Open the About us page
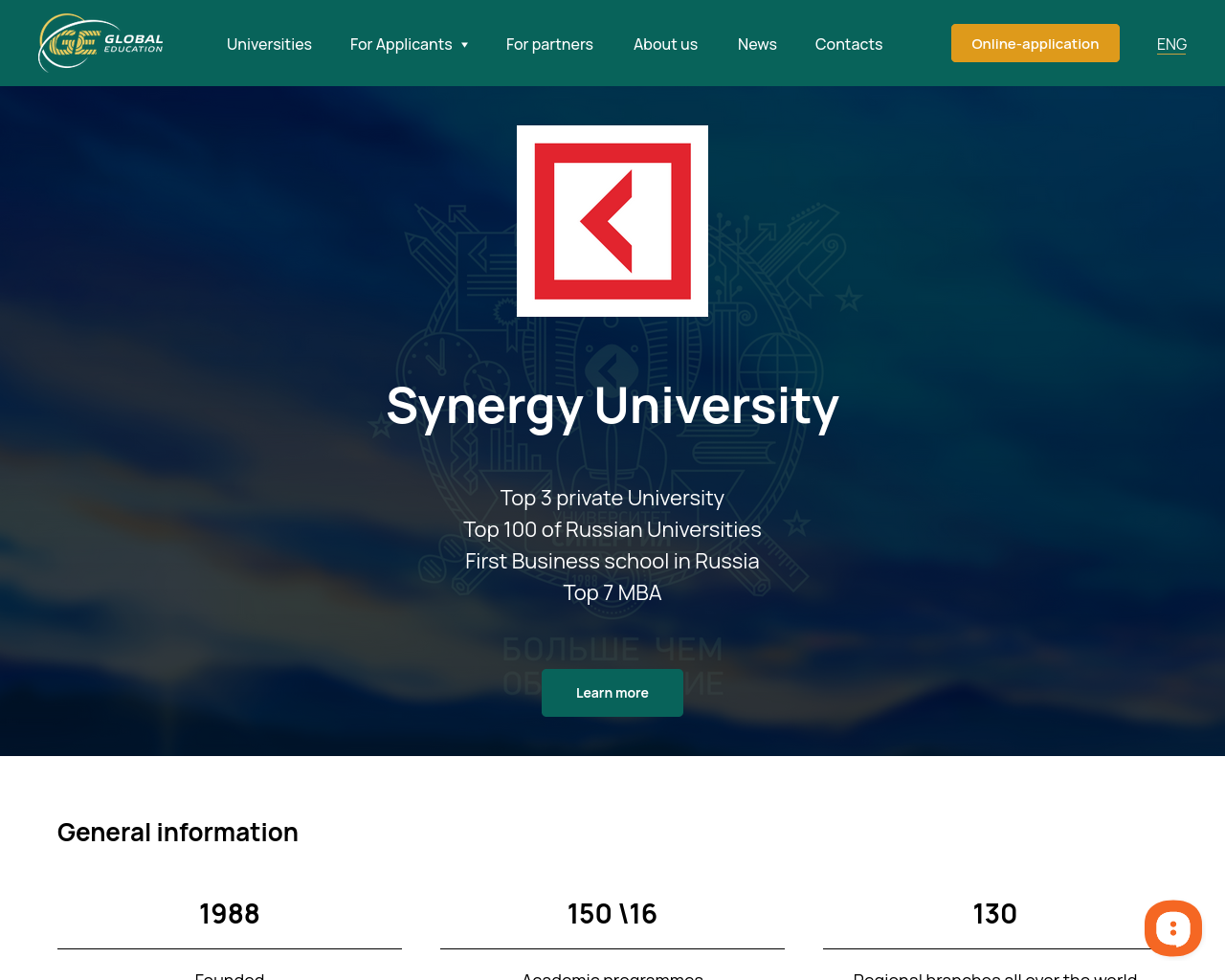Screen dimensions: 1225x980 [x=665, y=44]
